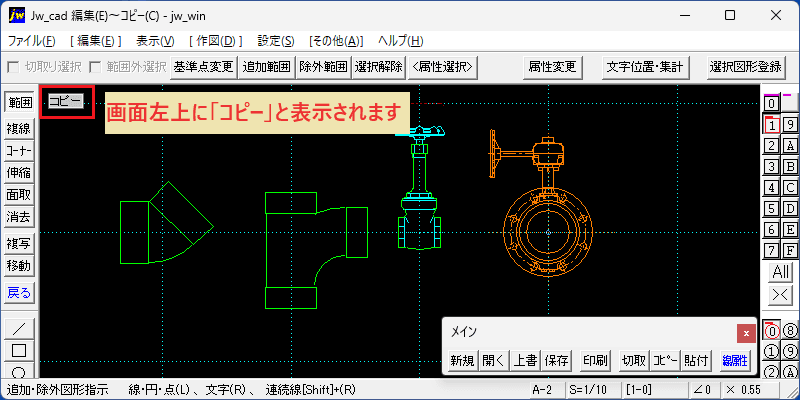Click 貼付 paste in the メイン panel
Image resolution: width=800 pixels, height=400 pixels.
696,361
